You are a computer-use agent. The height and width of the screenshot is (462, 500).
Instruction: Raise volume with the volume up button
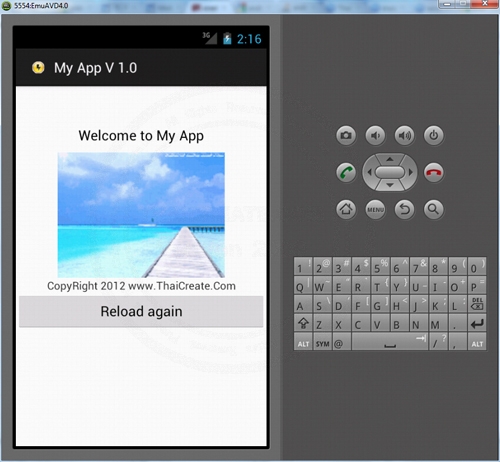[x=404, y=135]
